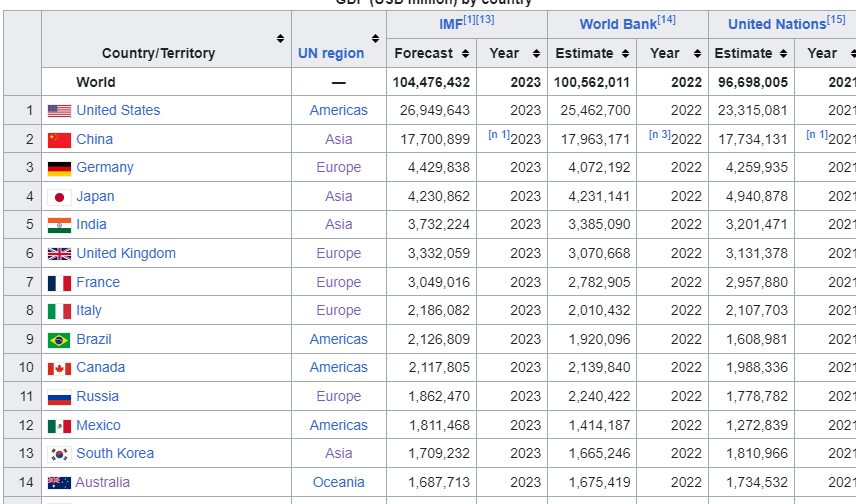Open footnote [n 1] in China IMF year
Viewport: 856px width, 504px height.
499,134
